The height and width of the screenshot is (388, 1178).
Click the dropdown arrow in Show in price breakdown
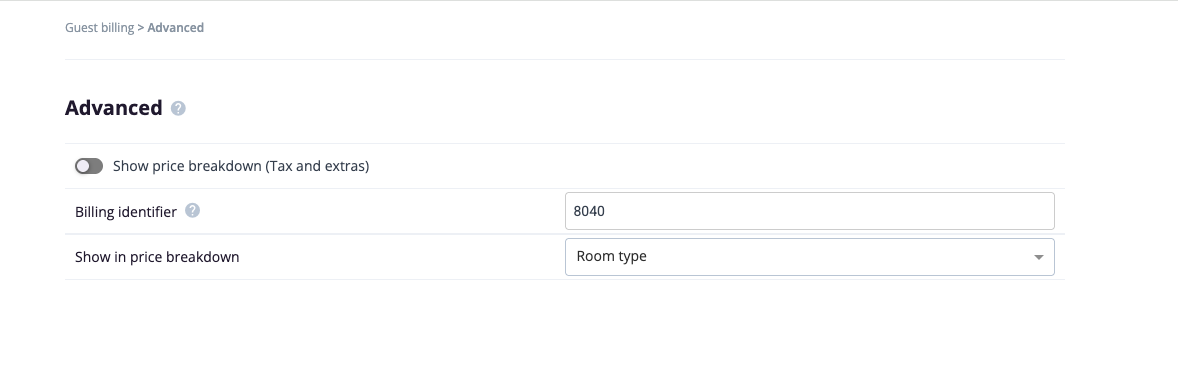[1038, 257]
